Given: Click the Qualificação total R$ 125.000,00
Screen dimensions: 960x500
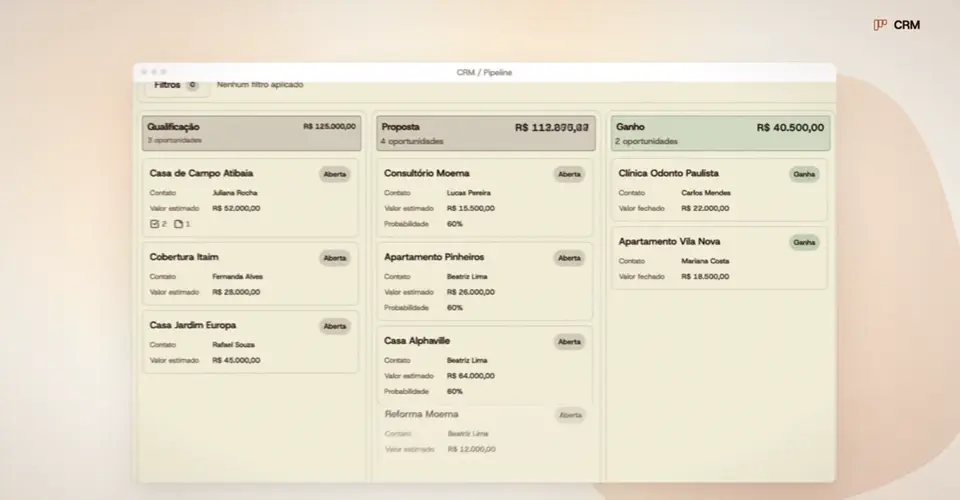Looking at the screenshot, I should coord(329,126).
